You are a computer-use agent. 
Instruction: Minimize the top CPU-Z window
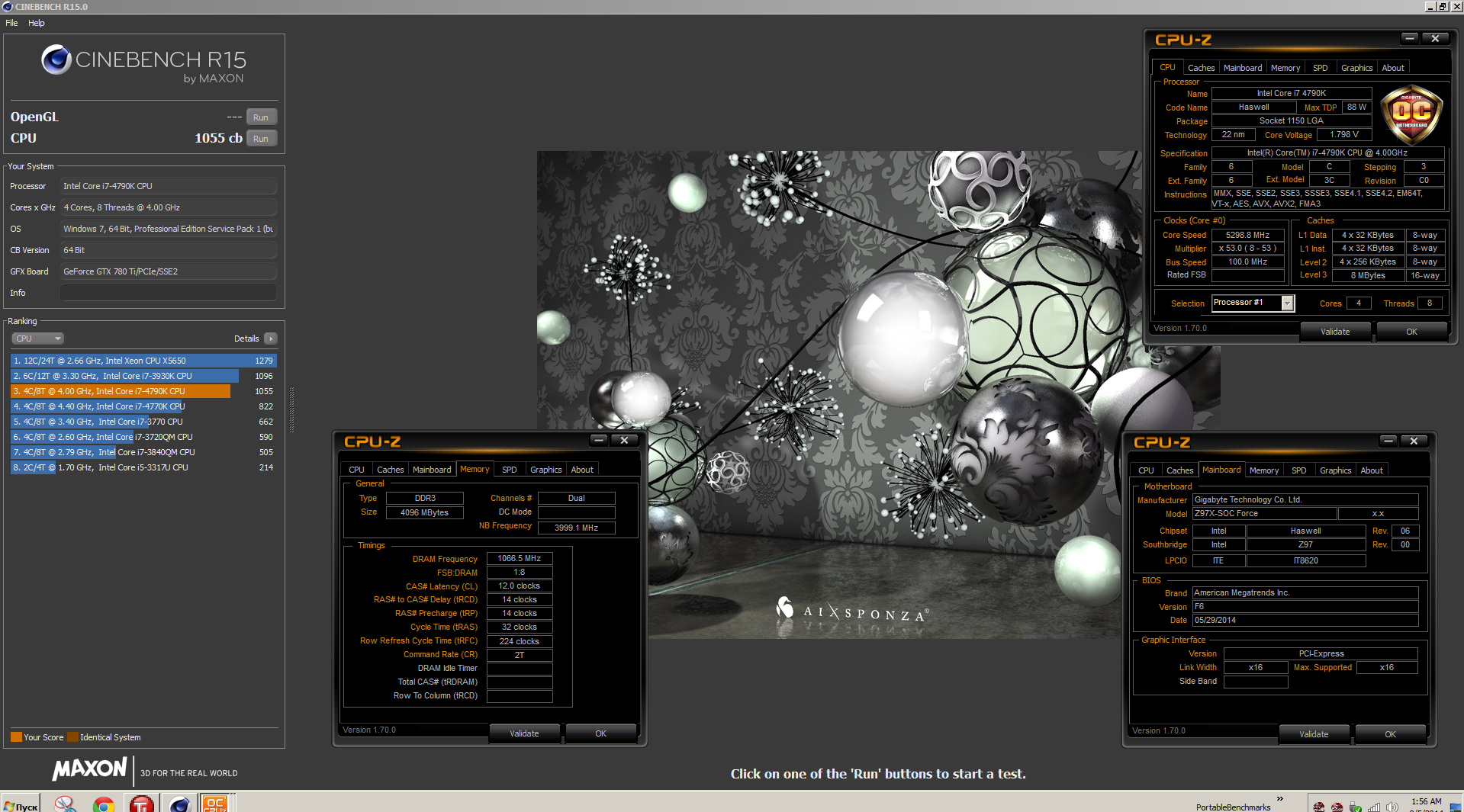click(1409, 38)
